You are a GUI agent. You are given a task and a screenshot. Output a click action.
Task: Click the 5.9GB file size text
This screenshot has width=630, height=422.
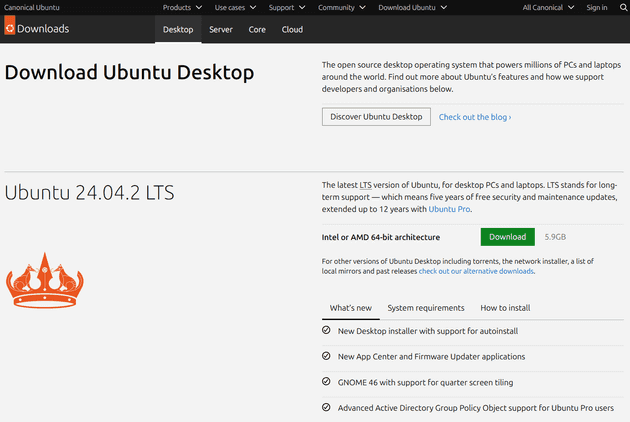pos(555,237)
